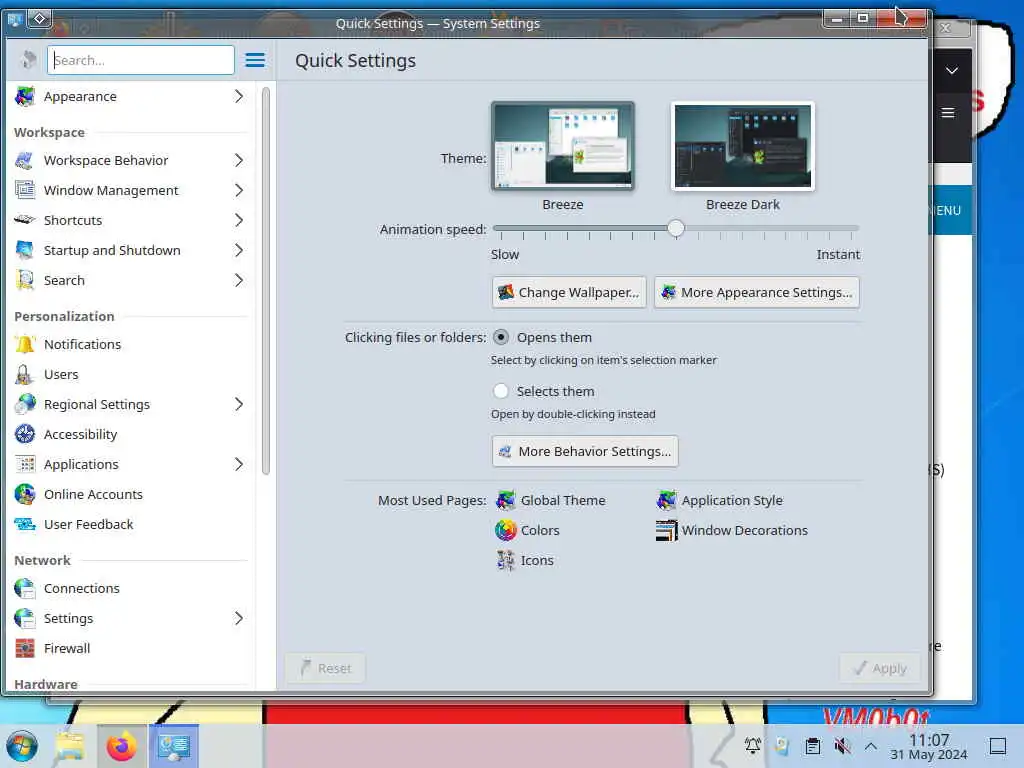Open the Accessibility settings entry
The height and width of the screenshot is (768, 1024).
(131, 434)
